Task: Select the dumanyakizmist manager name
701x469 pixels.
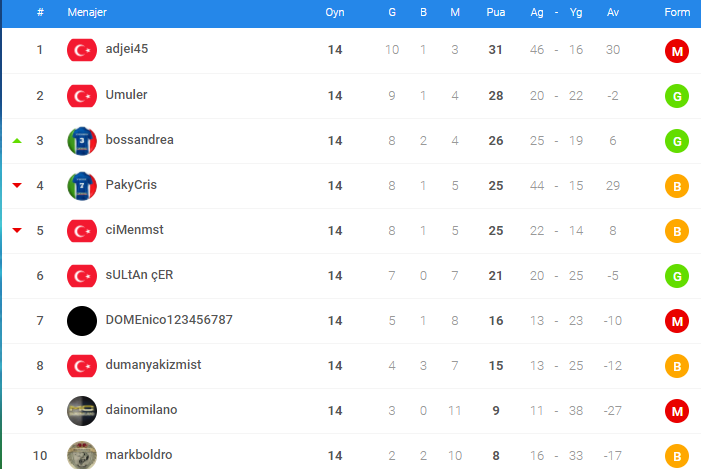Action: (153, 365)
